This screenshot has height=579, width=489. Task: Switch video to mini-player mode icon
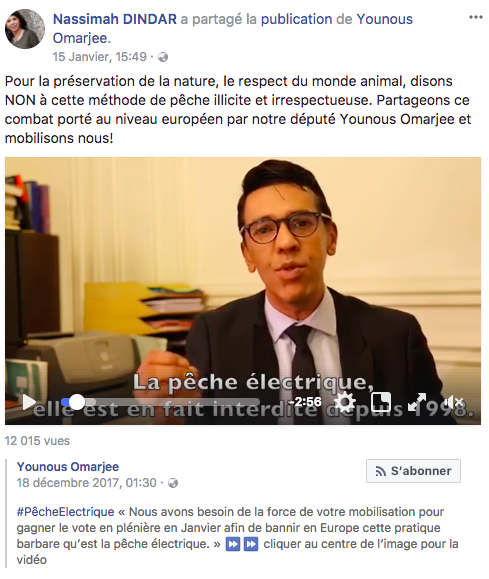[x=381, y=402]
